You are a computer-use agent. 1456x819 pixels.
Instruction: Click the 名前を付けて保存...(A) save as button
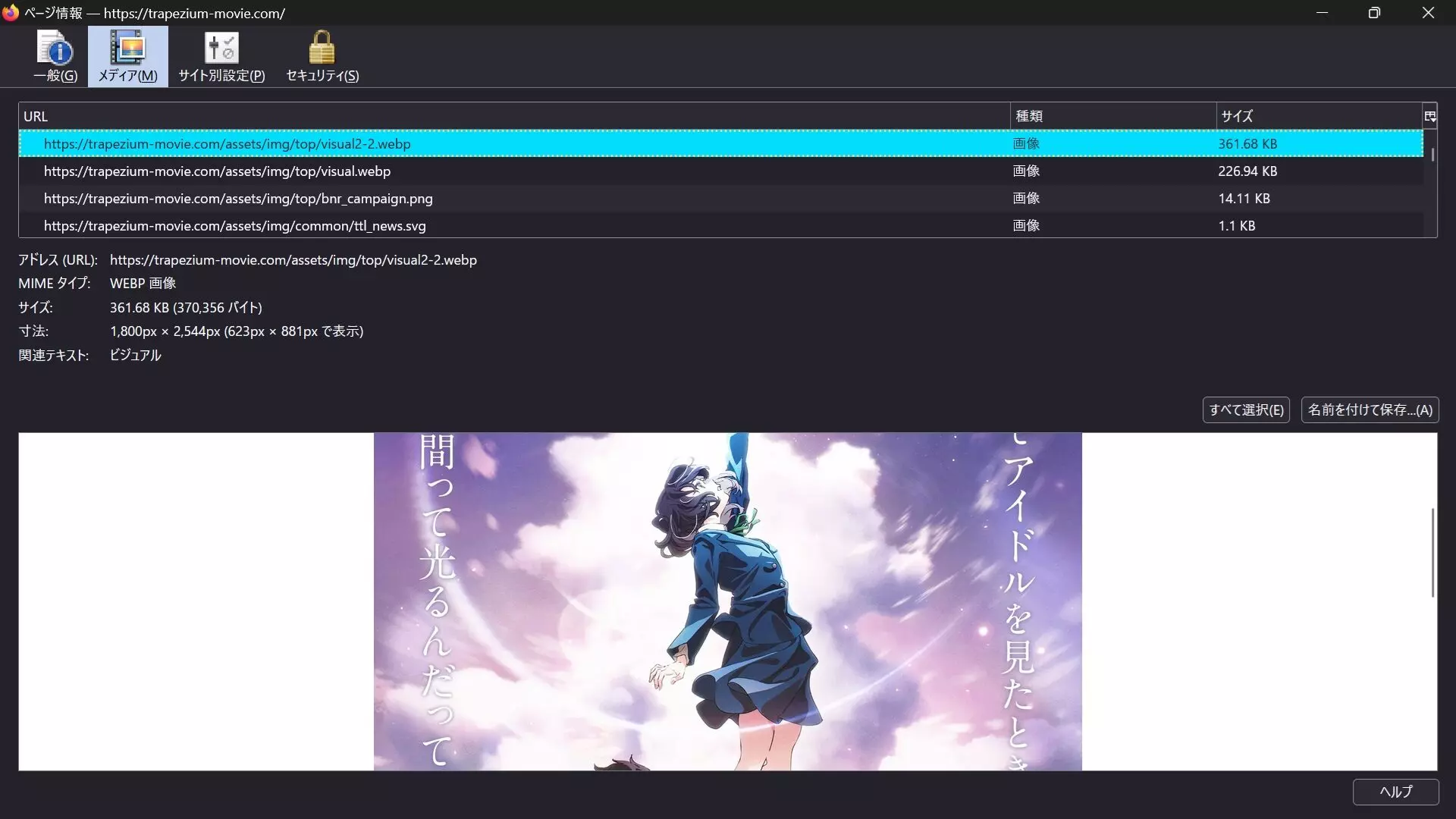(1370, 410)
